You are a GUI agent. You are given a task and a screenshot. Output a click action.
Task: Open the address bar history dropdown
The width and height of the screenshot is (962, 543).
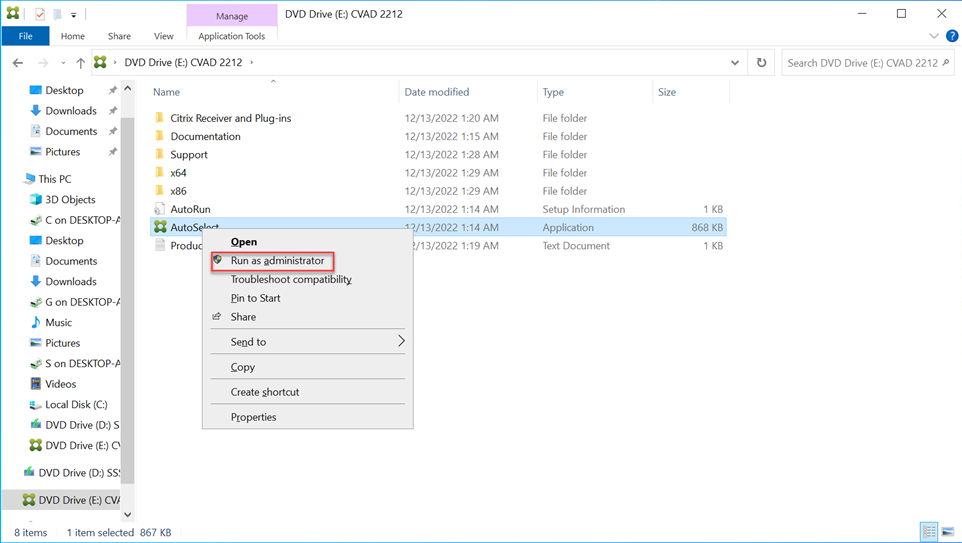735,63
